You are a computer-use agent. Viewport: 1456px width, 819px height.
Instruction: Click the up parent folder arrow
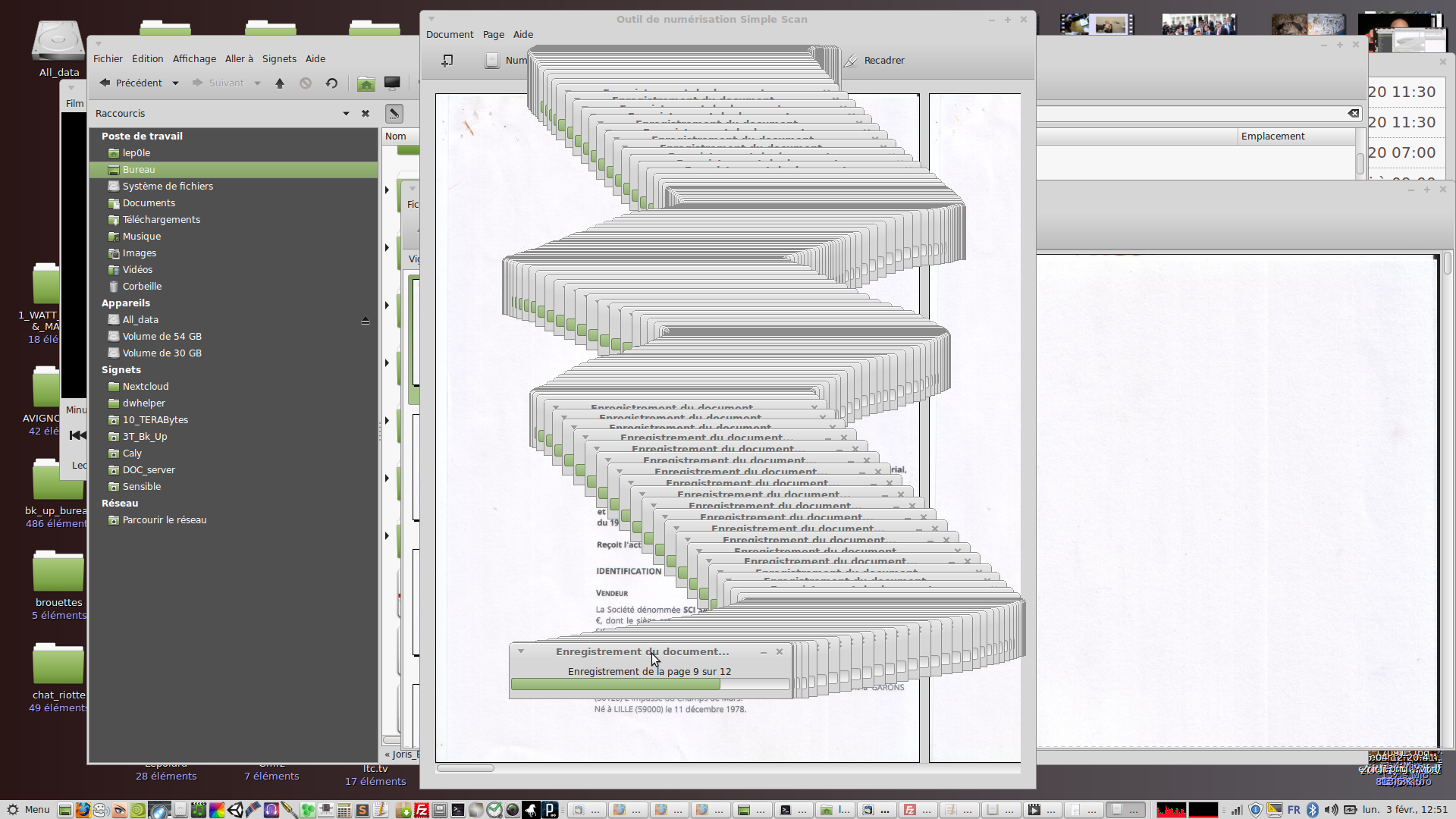[280, 83]
